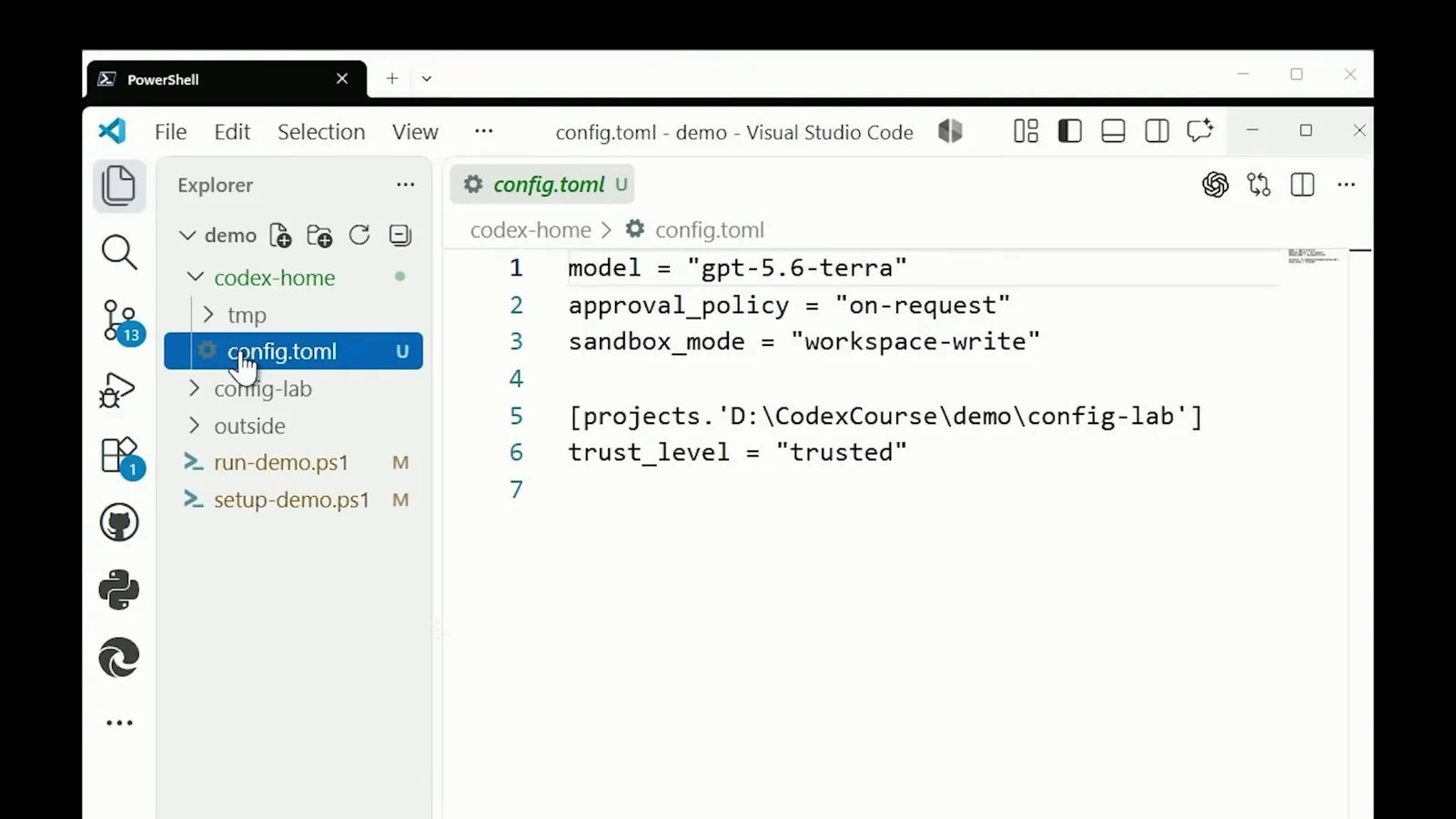The width and height of the screenshot is (1456, 819).
Task: Toggle primary side bar visibility
Action: [x=1069, y=131]
